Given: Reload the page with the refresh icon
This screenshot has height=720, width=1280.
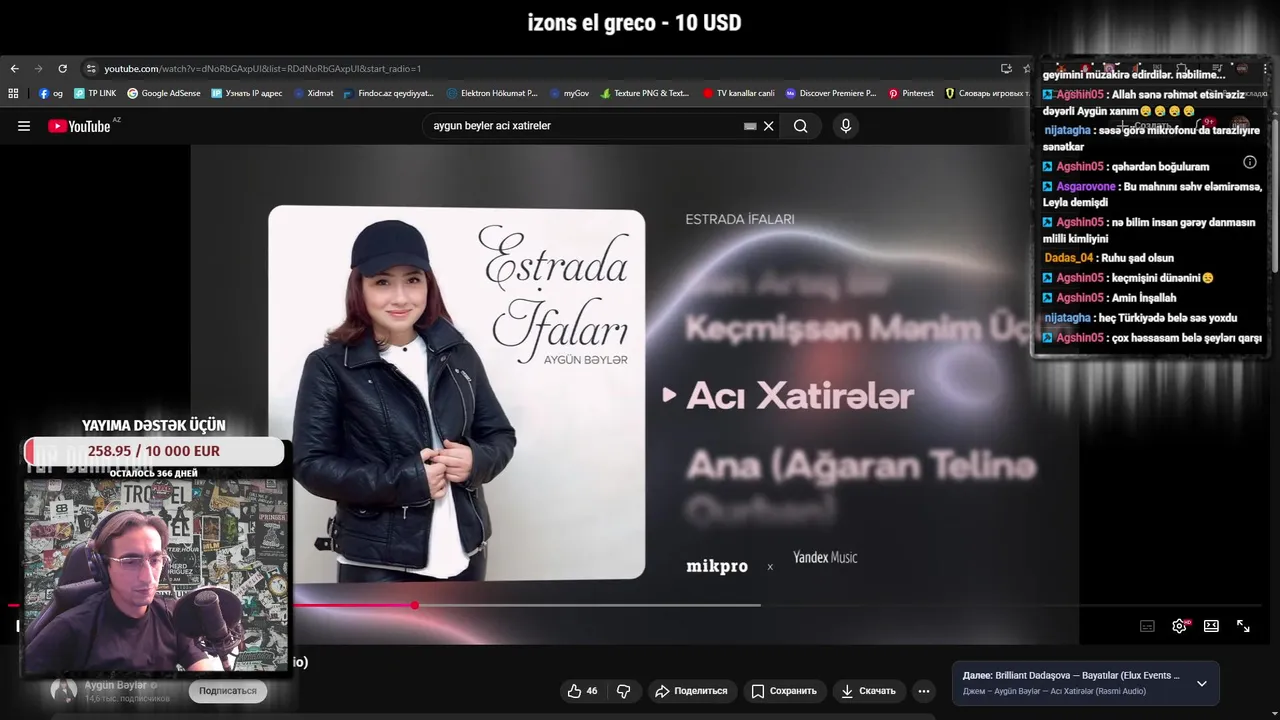Looking at the screenshot, I should pyautogui.click(x=62, y=69).
